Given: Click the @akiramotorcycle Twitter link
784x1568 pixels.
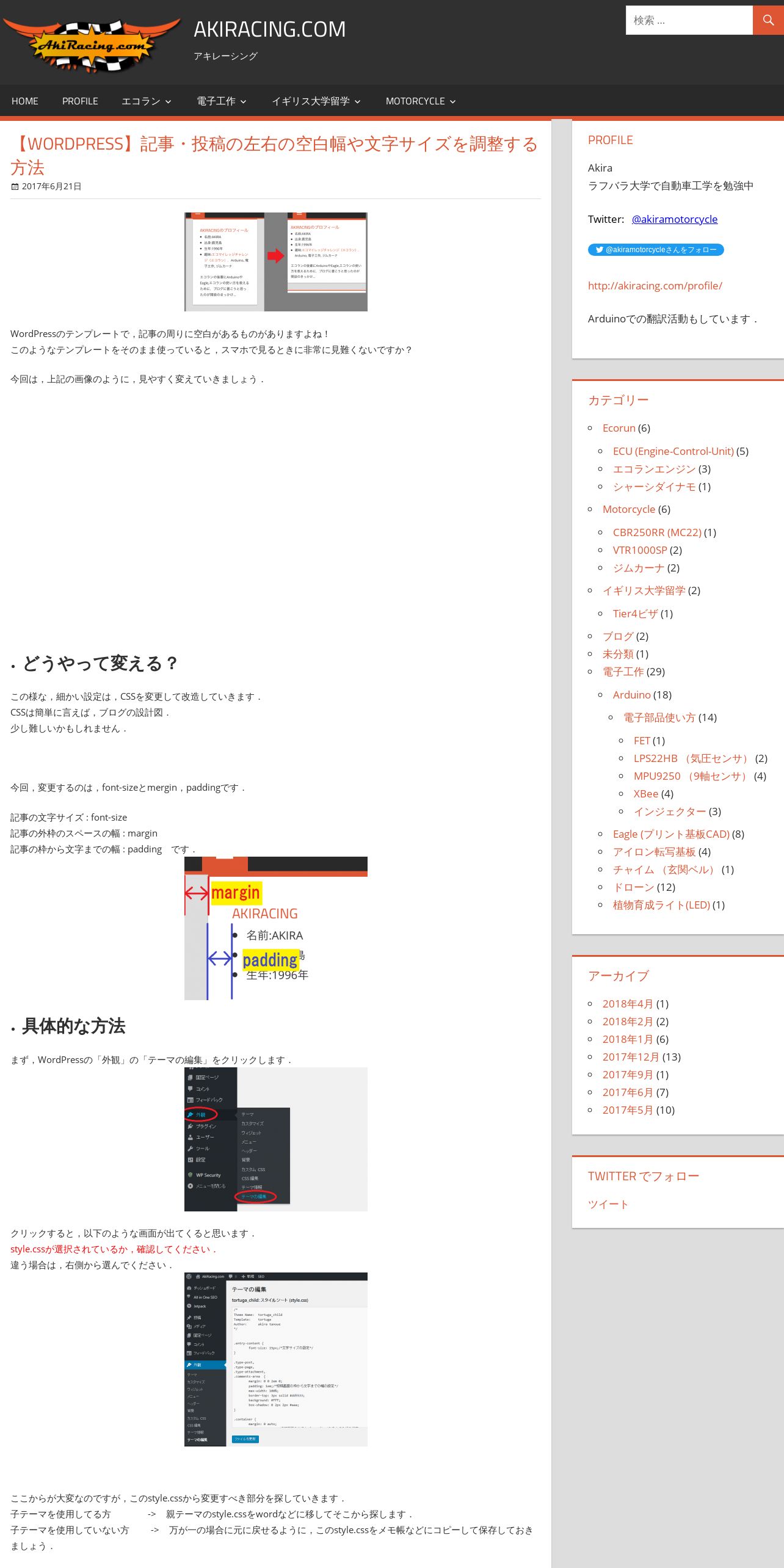Looking at the screenshot, I should pos(675,219).
